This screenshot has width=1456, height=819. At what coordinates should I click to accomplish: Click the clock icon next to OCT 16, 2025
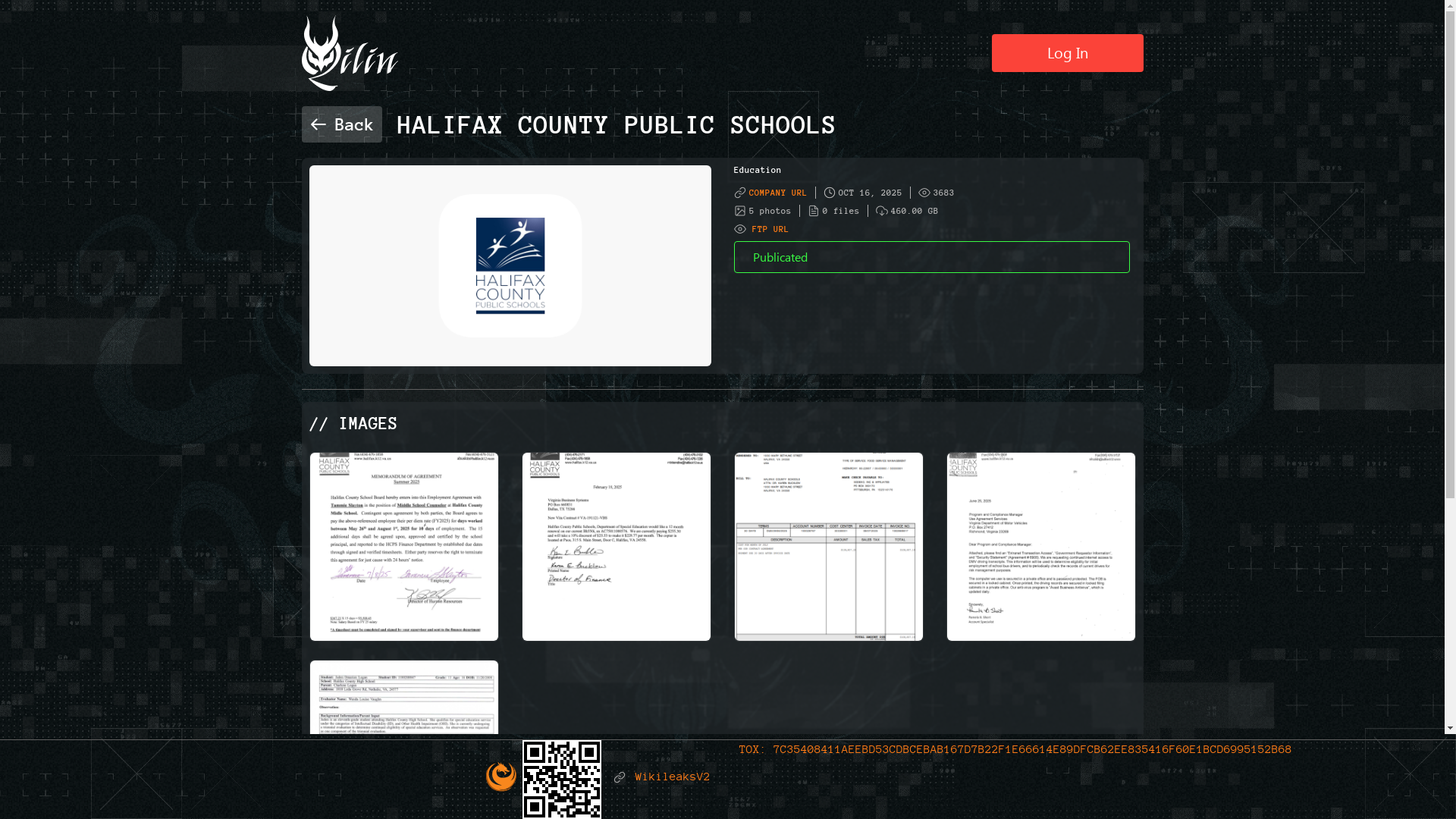coord(830,193)
